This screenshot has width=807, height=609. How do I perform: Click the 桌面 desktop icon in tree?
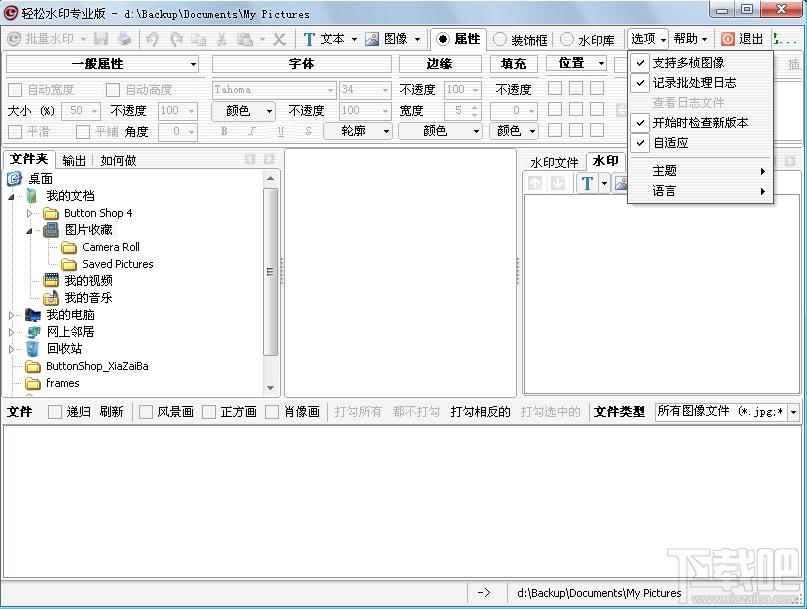point(14,179)
